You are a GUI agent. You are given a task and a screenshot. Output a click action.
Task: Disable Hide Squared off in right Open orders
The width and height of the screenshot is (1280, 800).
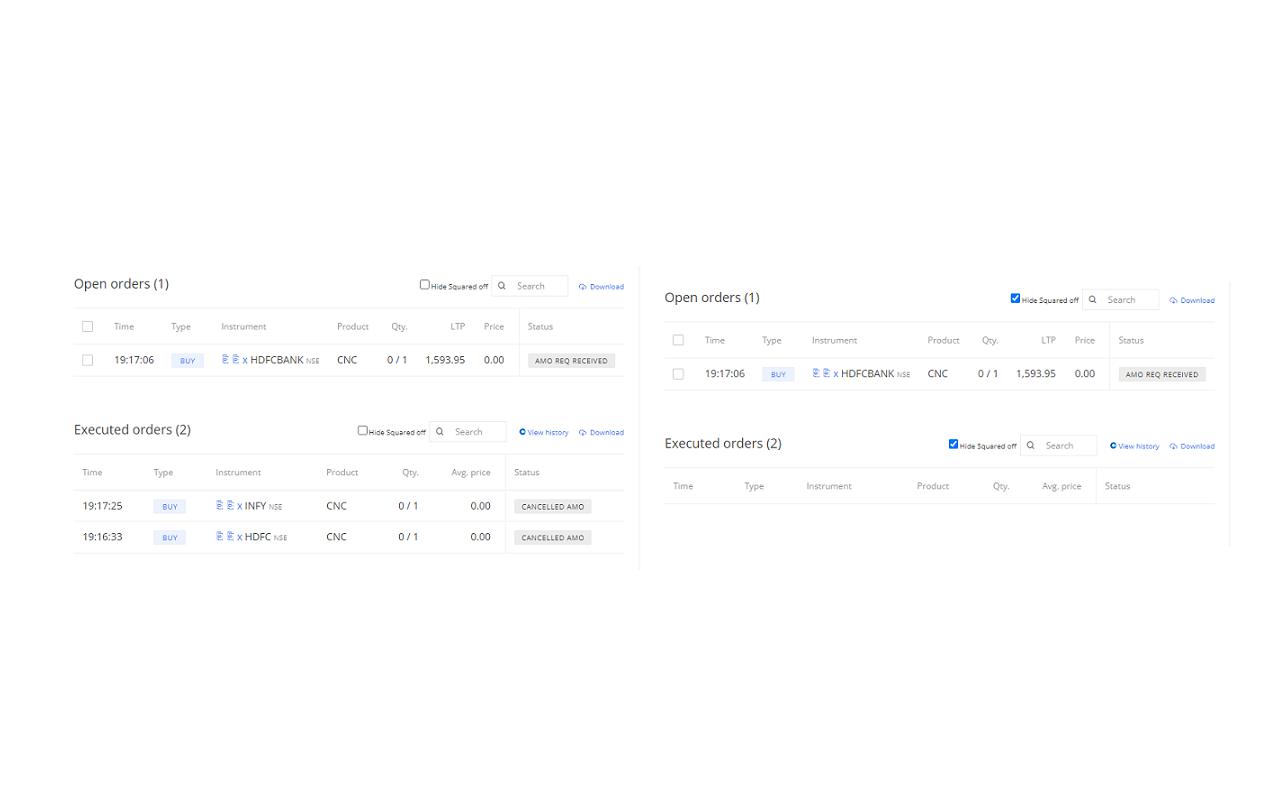(x=1015, y=299)
